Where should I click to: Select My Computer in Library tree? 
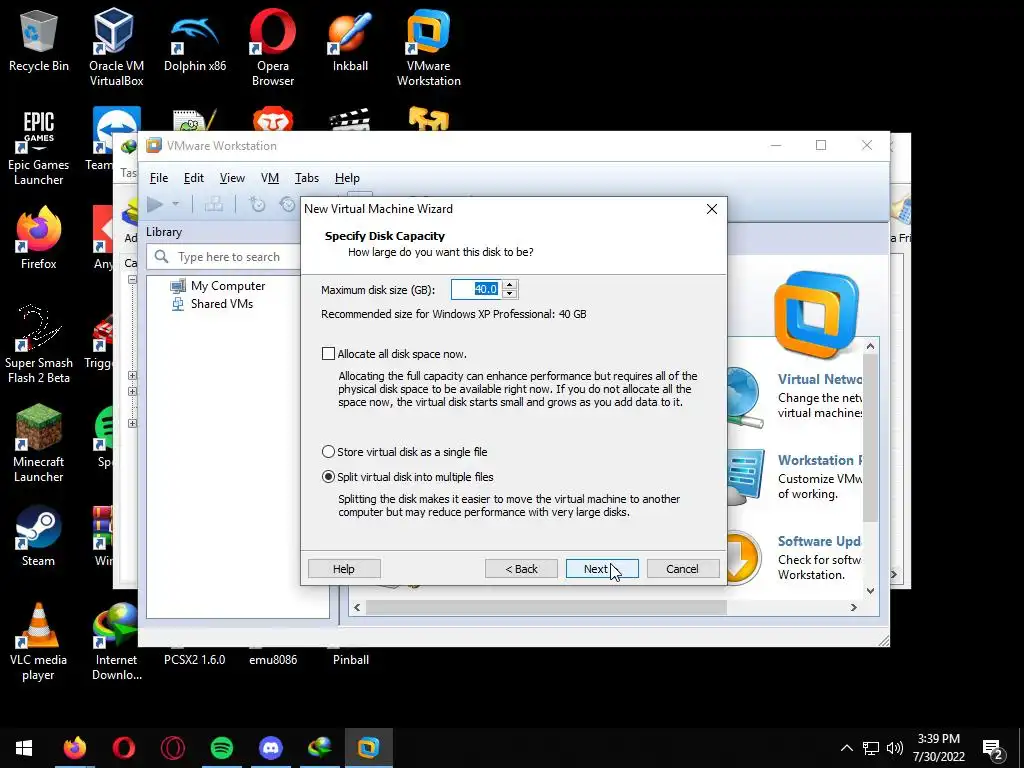(x=228, y=286)
